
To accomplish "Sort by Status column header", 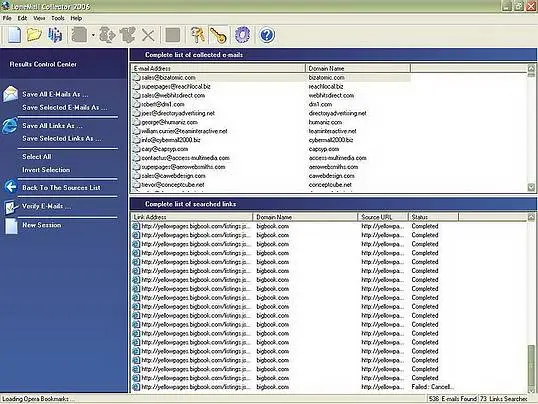I will 434,217.
